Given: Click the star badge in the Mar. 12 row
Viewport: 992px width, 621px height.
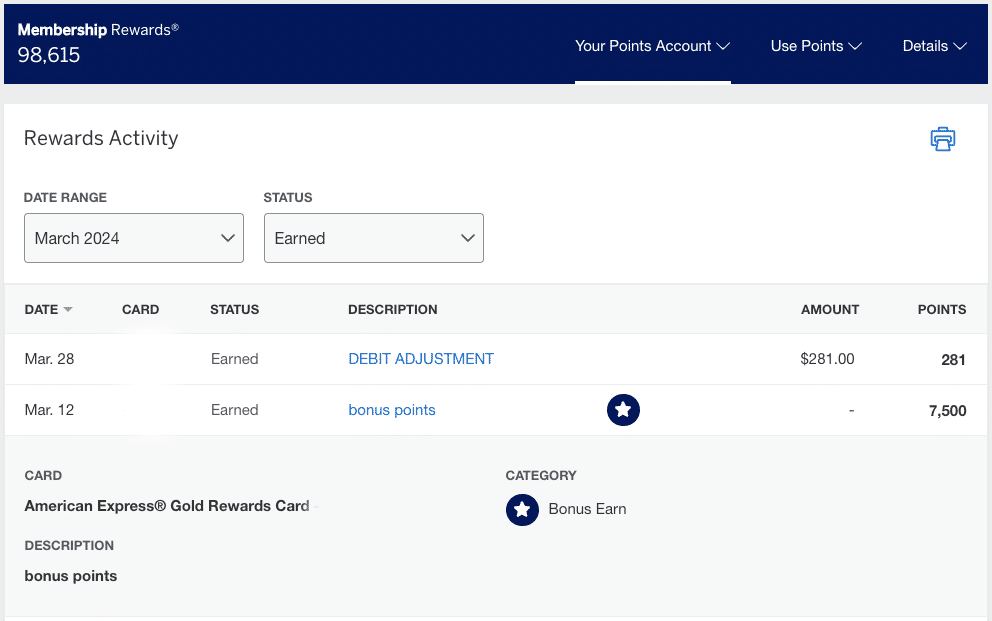Looking at the screenshot, I should (x=623, y=409).
